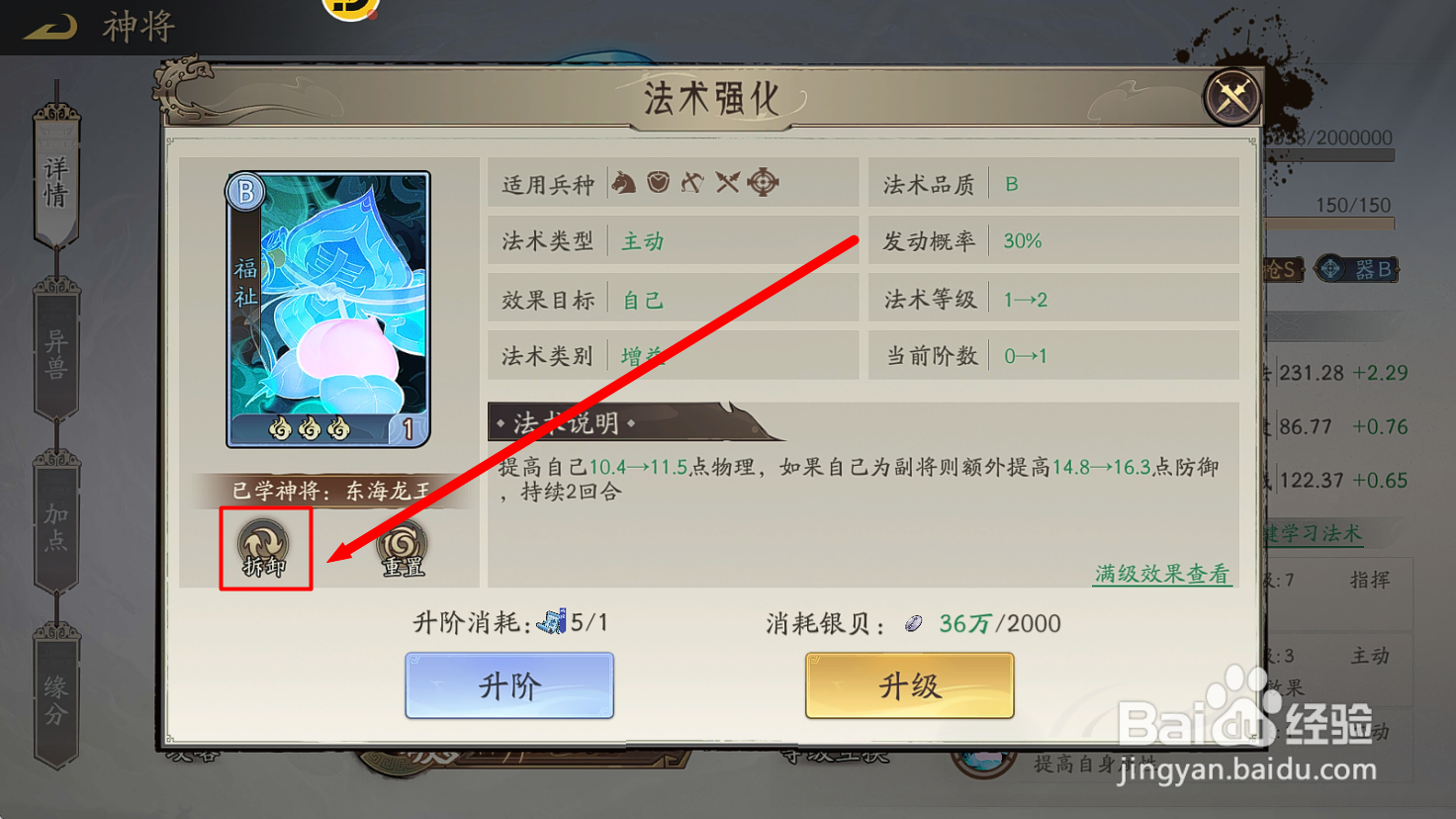Click the crosshair troop type icon

(763, 183)
